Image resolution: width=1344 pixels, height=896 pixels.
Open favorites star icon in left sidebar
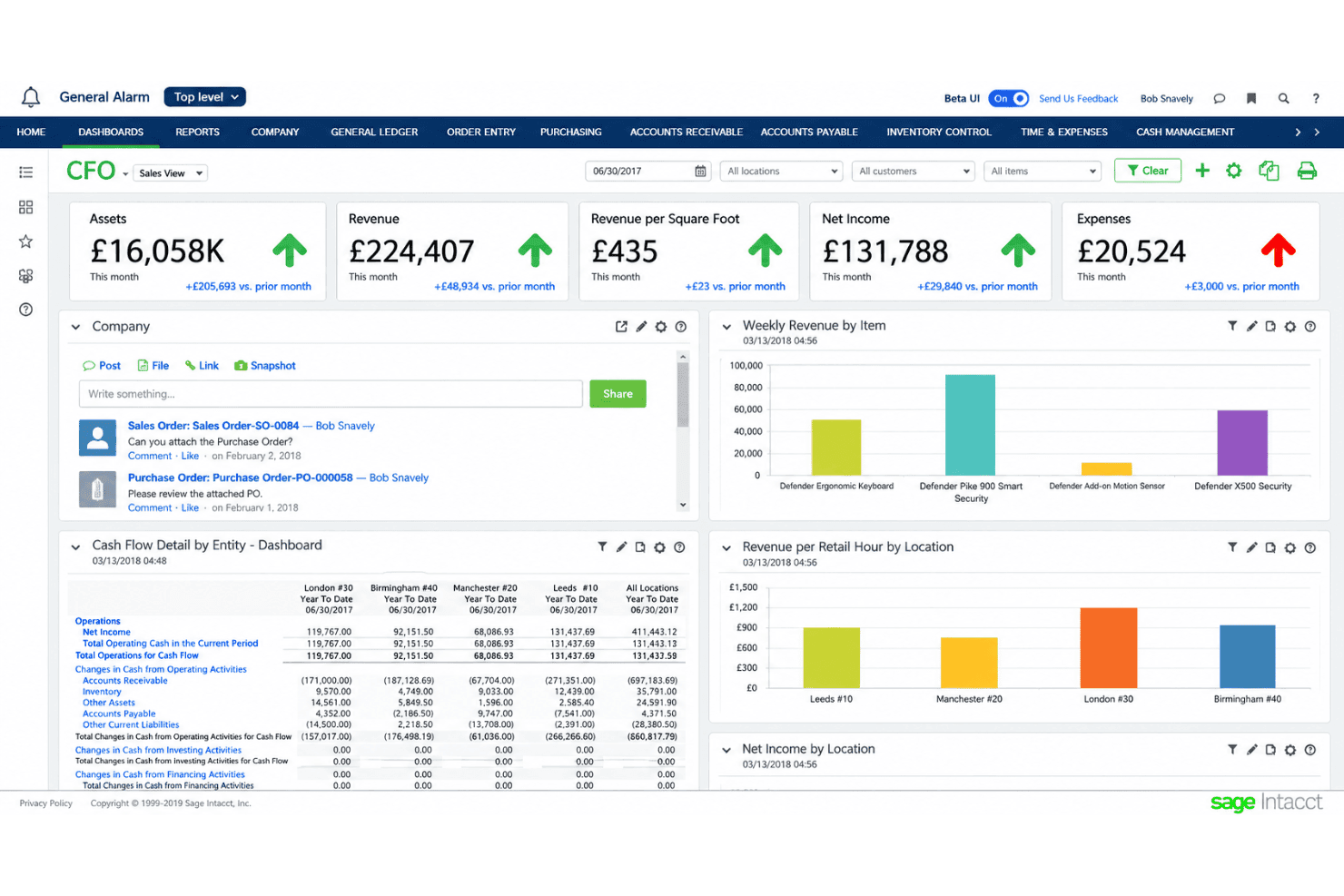25,241
